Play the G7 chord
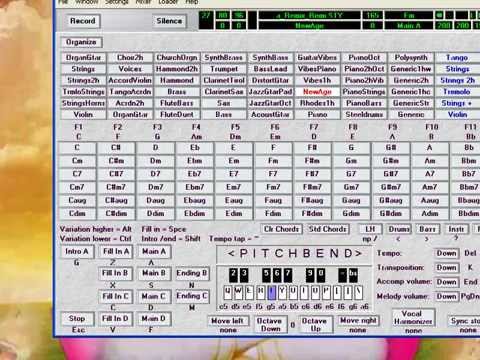 click(x=351, y=174)
